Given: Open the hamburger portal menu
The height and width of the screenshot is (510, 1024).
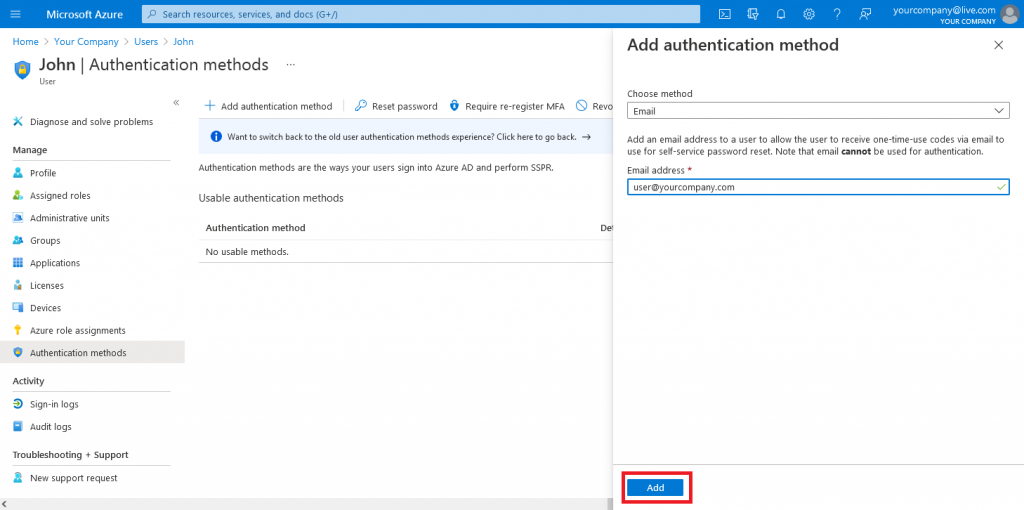Looking at the screenshot, I should tap(16, 14).
